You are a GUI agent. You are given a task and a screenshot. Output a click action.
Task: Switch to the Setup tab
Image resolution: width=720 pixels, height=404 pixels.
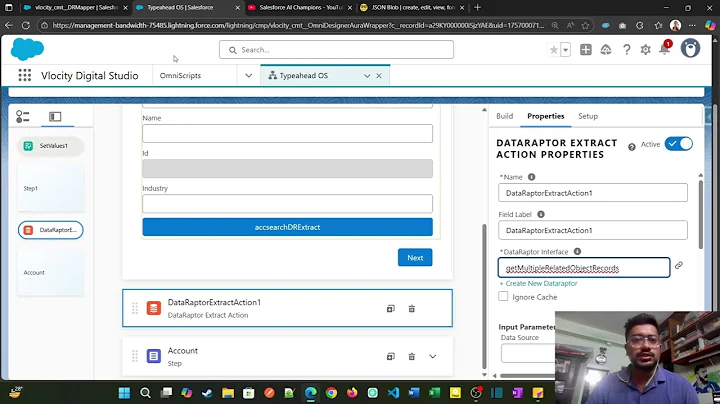[588, 116]
